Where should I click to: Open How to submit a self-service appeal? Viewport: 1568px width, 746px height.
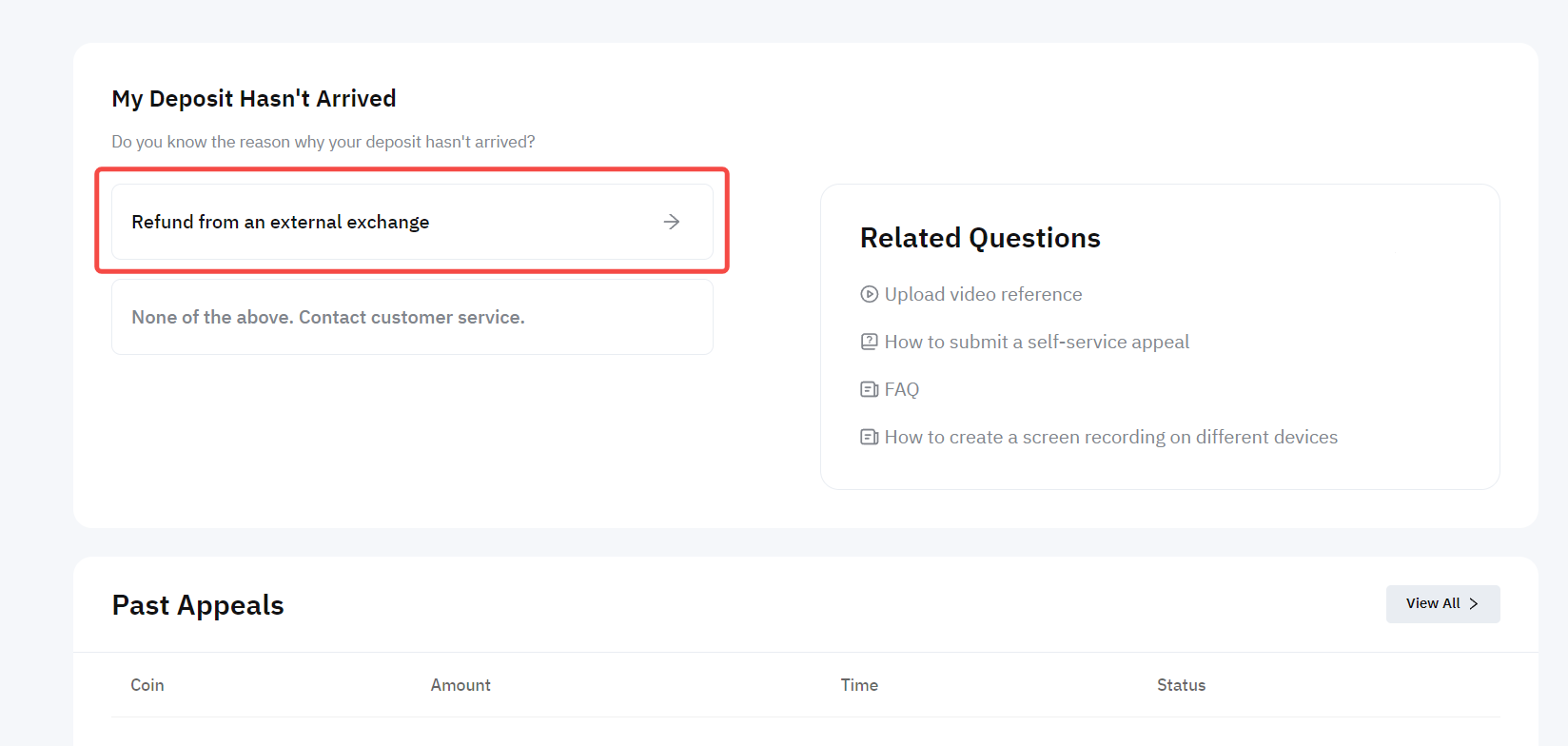1036,342
